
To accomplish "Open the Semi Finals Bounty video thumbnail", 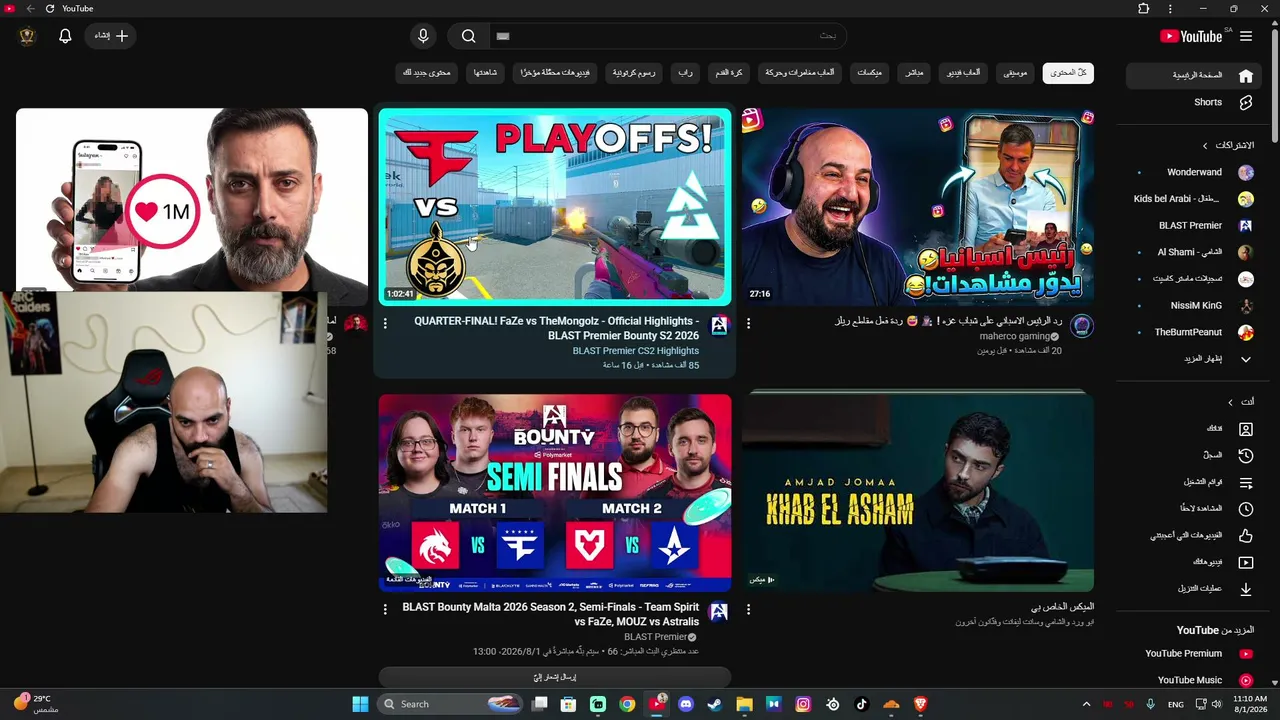I will pyautogui.click(x=555, y=492).
